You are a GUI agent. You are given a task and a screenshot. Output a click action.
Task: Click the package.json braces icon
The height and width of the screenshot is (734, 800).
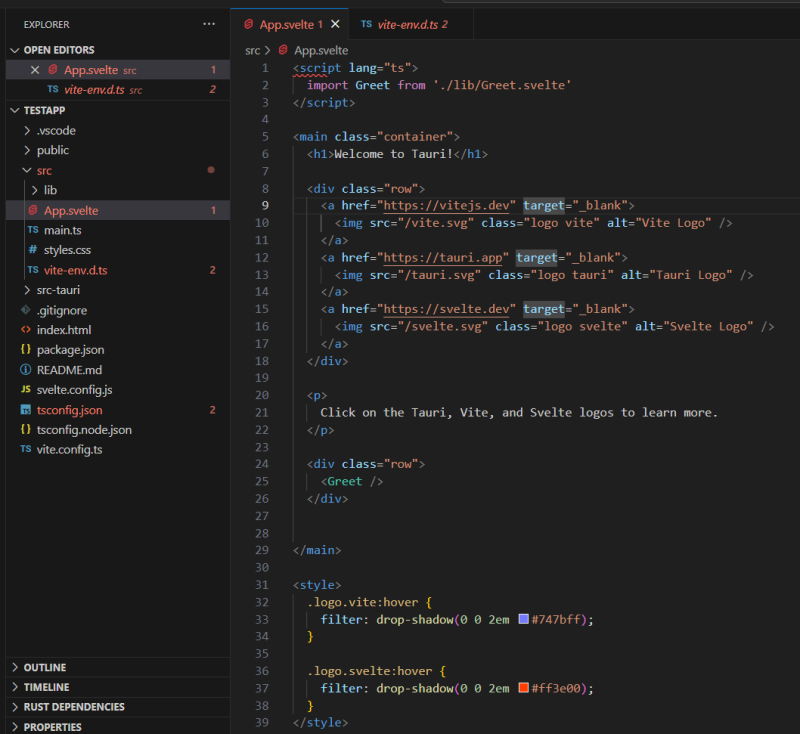(x=26, y=350)
